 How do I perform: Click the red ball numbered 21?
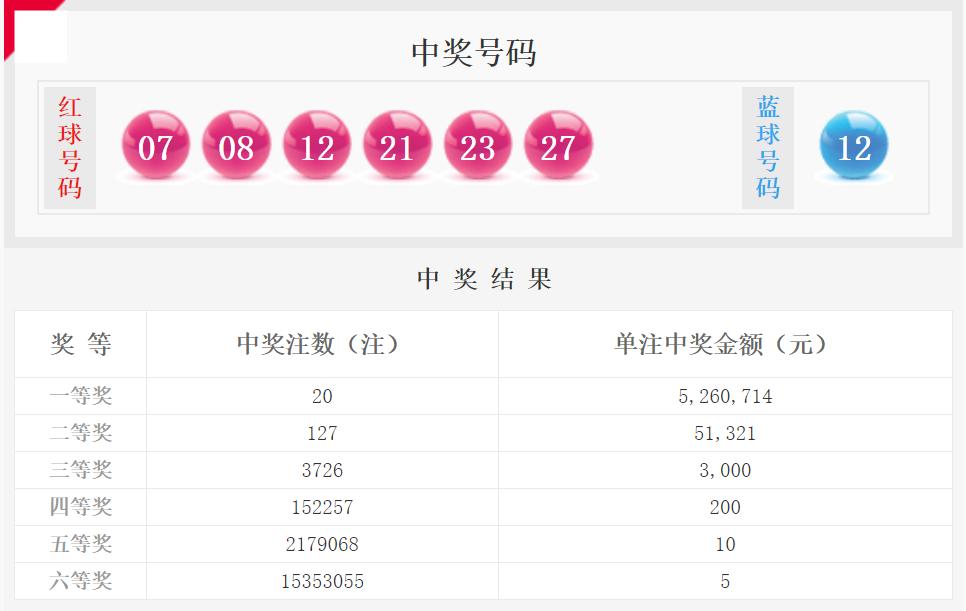click(397, 145)
